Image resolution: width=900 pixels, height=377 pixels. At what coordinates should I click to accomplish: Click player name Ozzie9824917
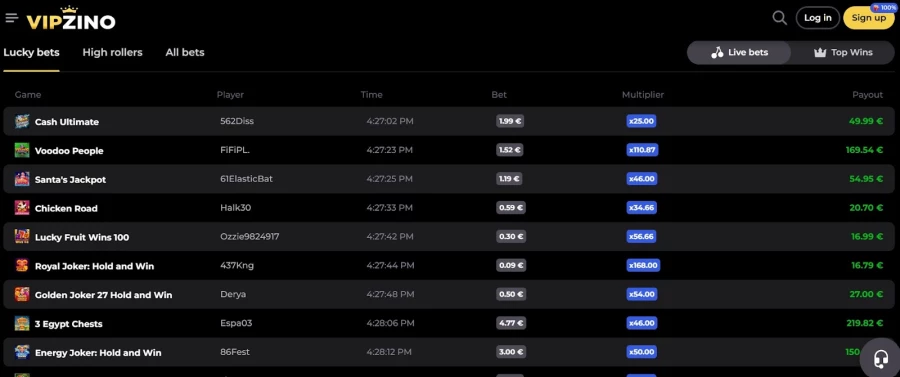250,236
